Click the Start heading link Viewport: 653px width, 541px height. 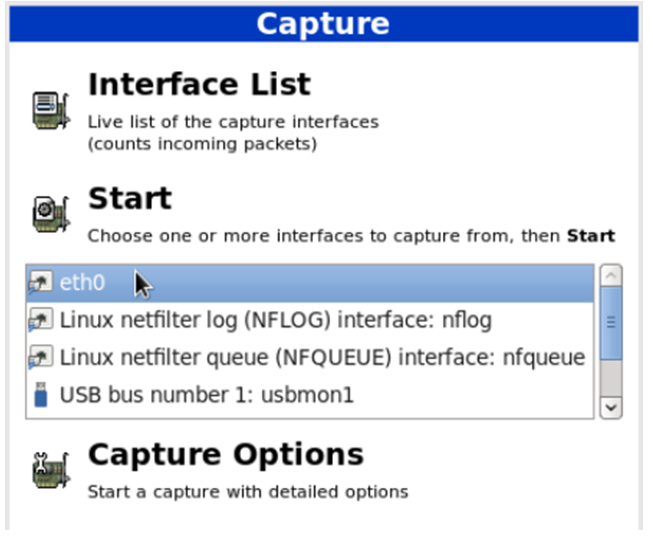point(130,198)
